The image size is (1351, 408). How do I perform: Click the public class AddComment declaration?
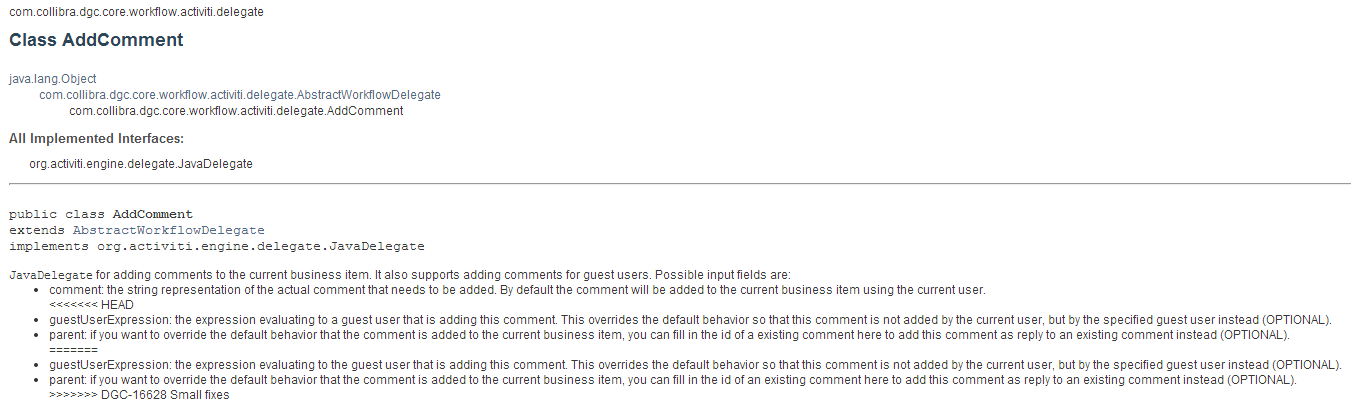(x=101, y=214)
